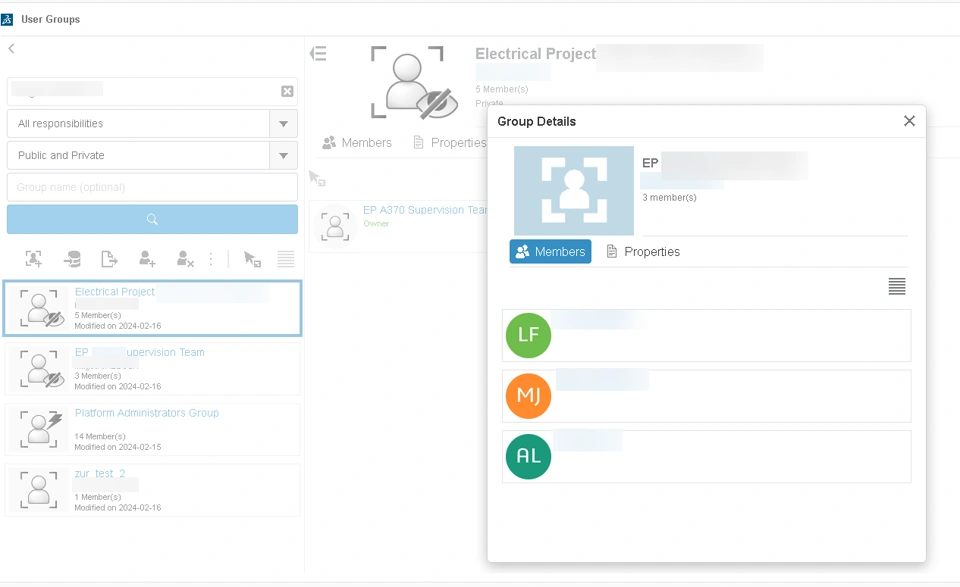This screenshot has height=587, width=960.
Task: Click the database import icon
Action: click(72, 260)
